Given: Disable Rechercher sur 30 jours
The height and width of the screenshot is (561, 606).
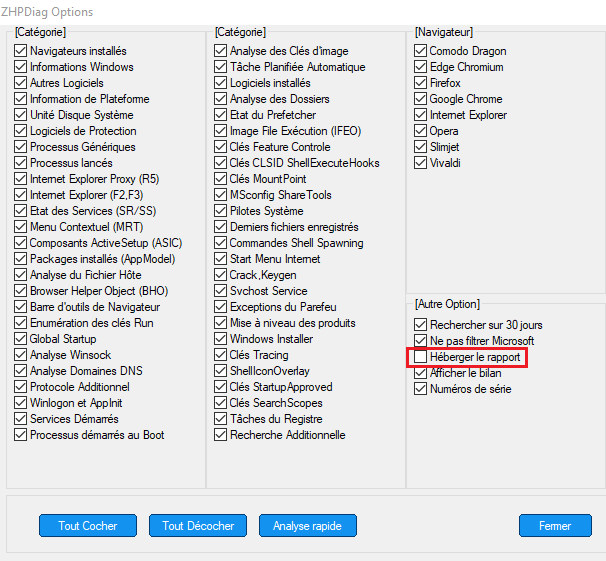Looking at the screenshot, I should pos(421,325).
